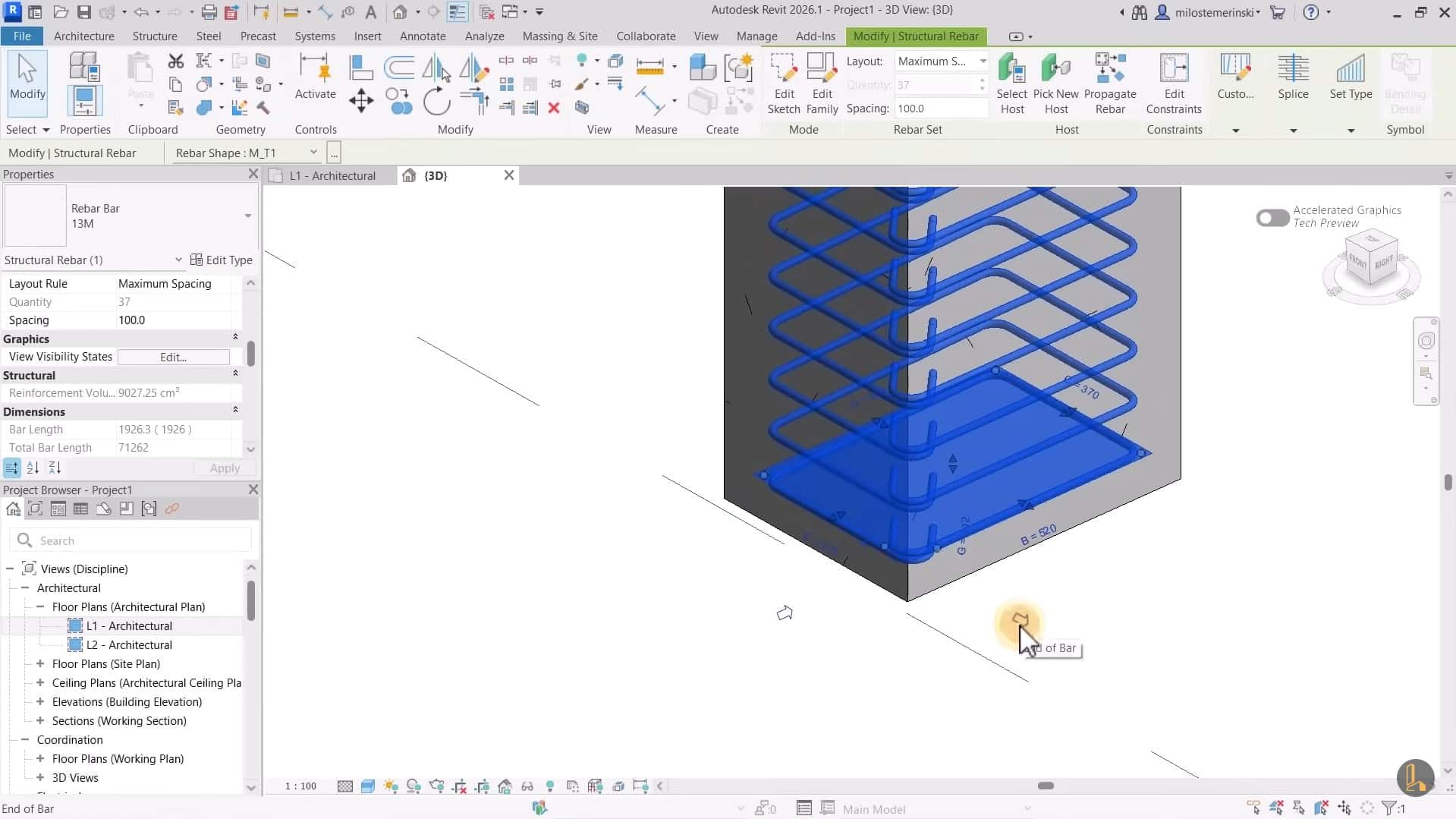
Task: Click the Filter icon in status bar
Action: 1388,808
